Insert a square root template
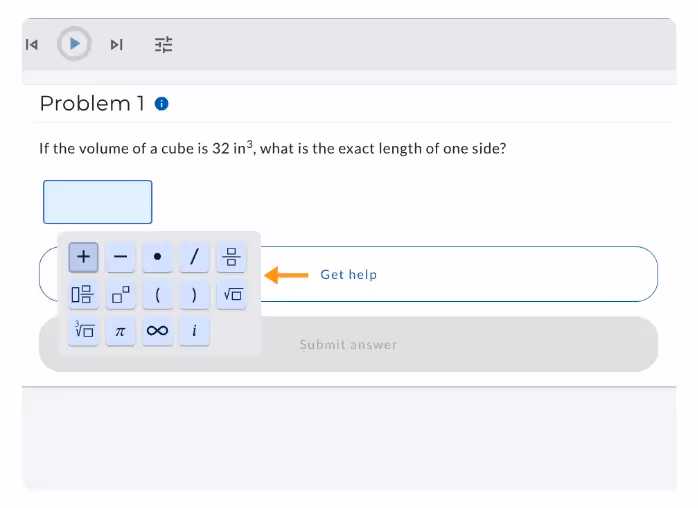698x508 pixels. 231,294
